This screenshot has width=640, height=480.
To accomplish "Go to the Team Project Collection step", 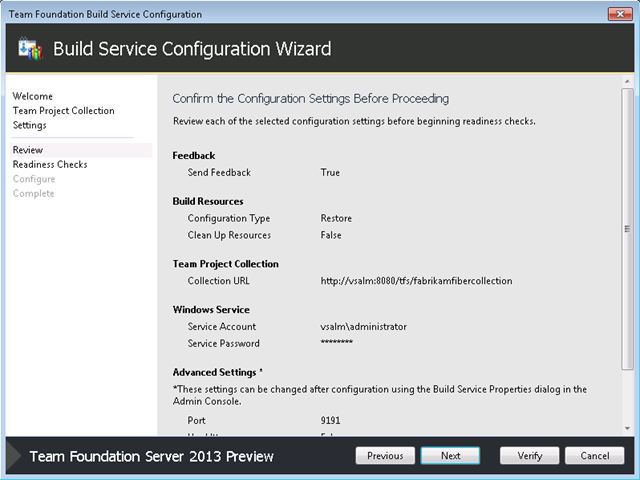I will [x=64, y=111].
